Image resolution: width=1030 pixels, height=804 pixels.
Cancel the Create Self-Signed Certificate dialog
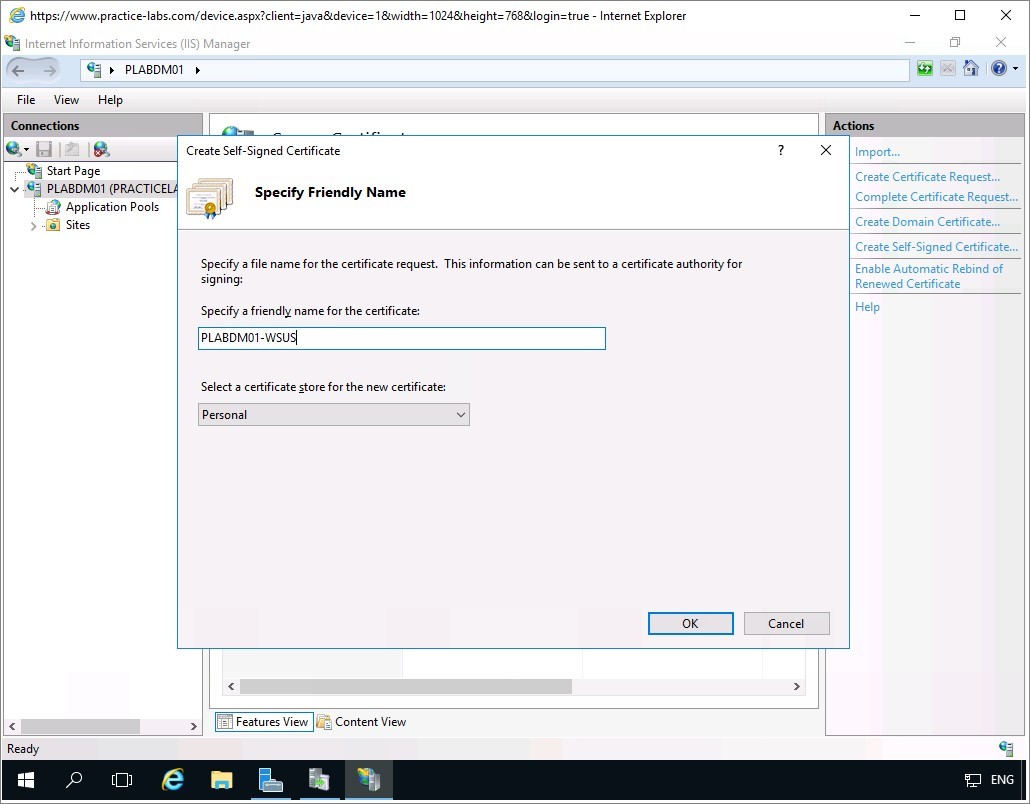pos(786,623)
